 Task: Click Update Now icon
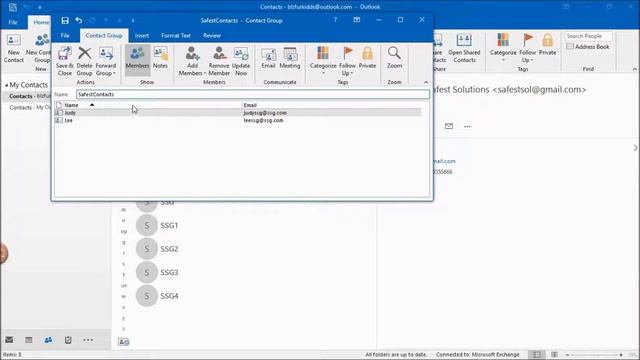(241, 61)
